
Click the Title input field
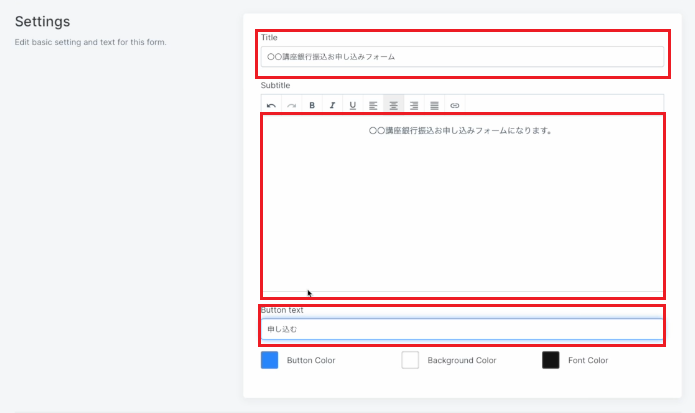[x=462, y=57]
